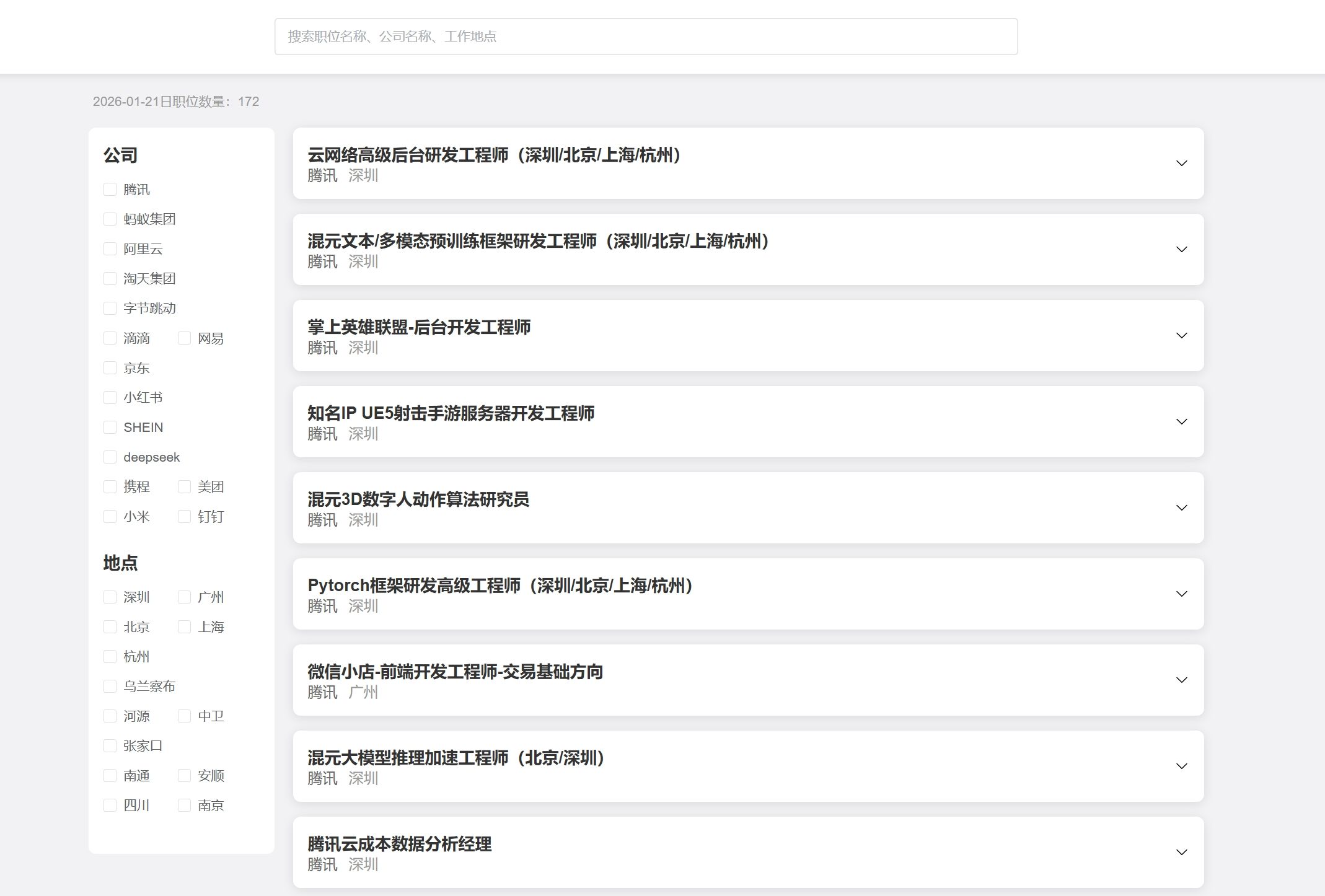The image size is (1325, 896).
Task: Check the 阿里云 company filter
Action: pos(110,249)
